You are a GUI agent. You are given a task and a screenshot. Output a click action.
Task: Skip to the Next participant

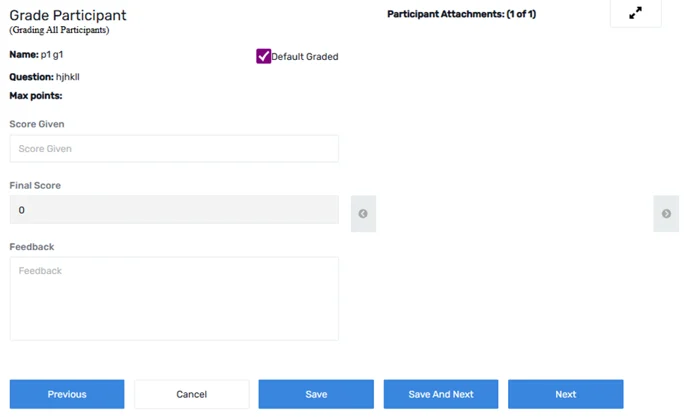coord(566,394)
